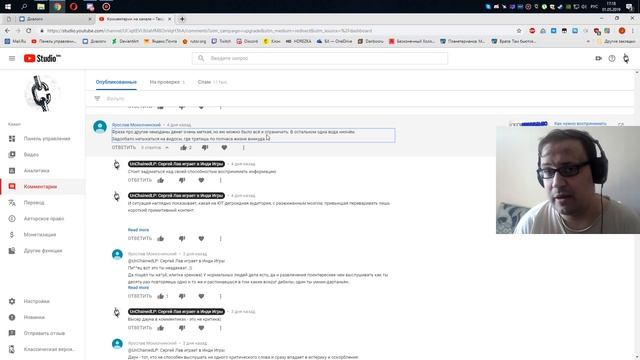This screenshot has height=360, width=640.
Task: Expand the replies dropdown on top comment
Action: (155, 147)
